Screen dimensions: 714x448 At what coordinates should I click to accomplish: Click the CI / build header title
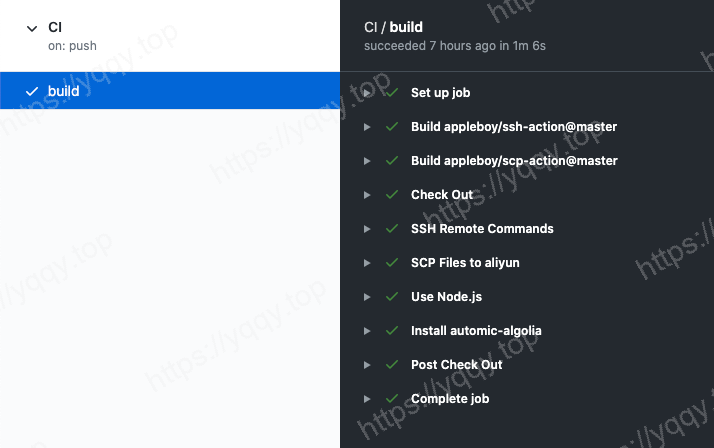click(393, 27)
